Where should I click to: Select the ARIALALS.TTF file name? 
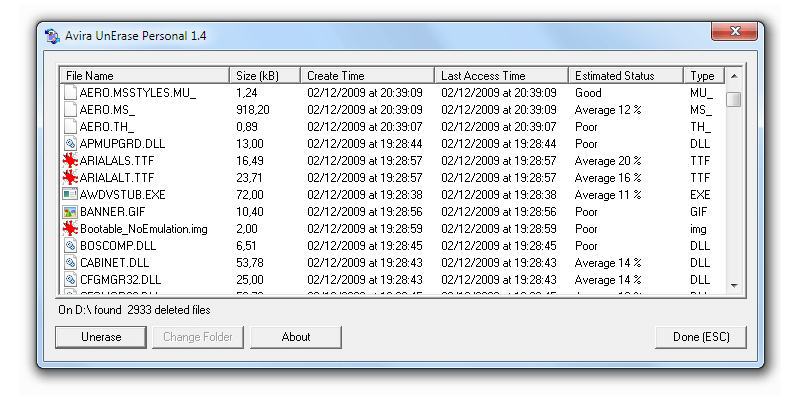(117, 161)
